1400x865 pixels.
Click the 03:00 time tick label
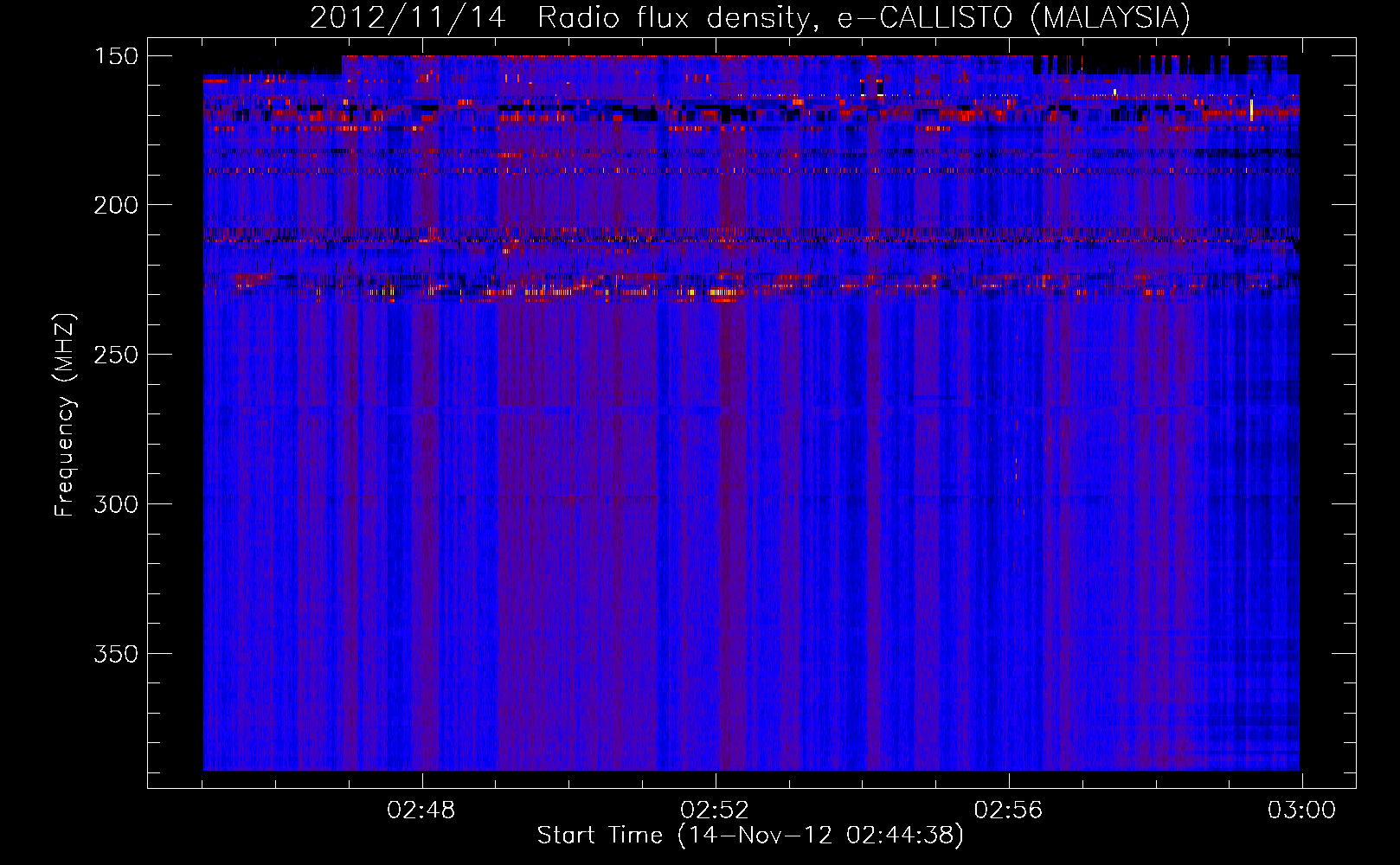pos(1301,811)
